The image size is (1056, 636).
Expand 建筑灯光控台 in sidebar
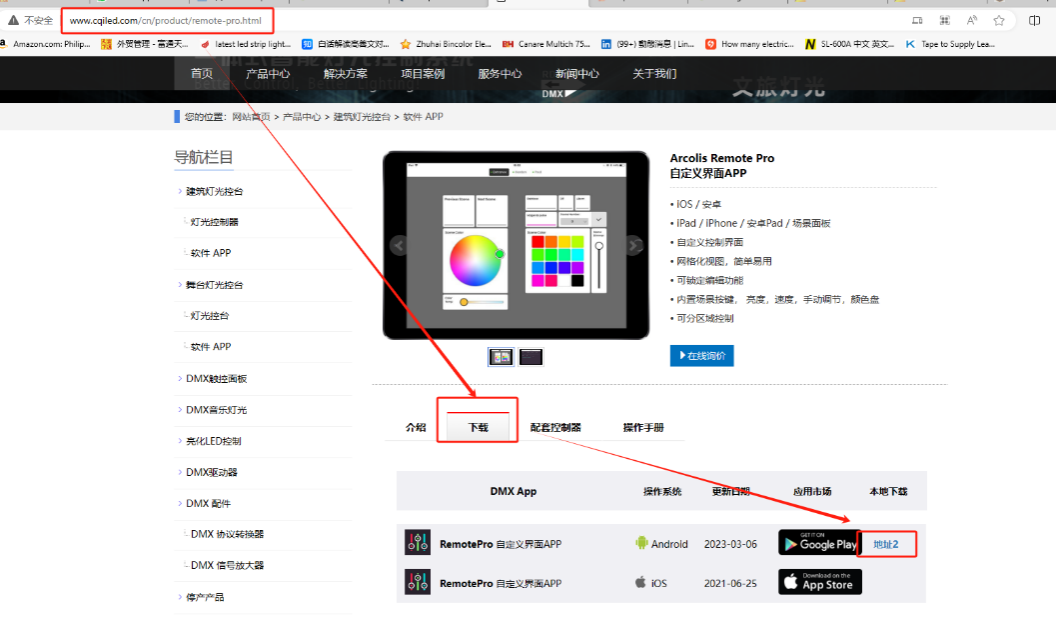click(214, 191)
